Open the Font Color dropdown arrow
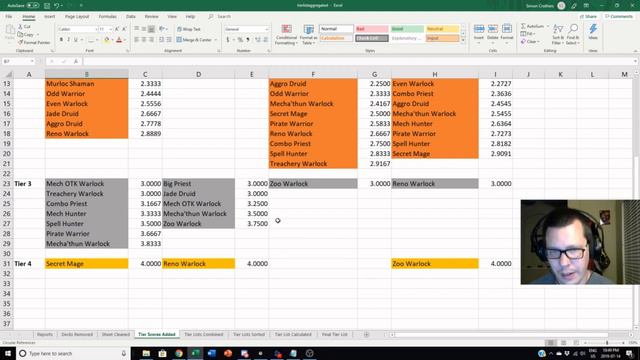This screenshot has height=360, width=640. point(124,40)
